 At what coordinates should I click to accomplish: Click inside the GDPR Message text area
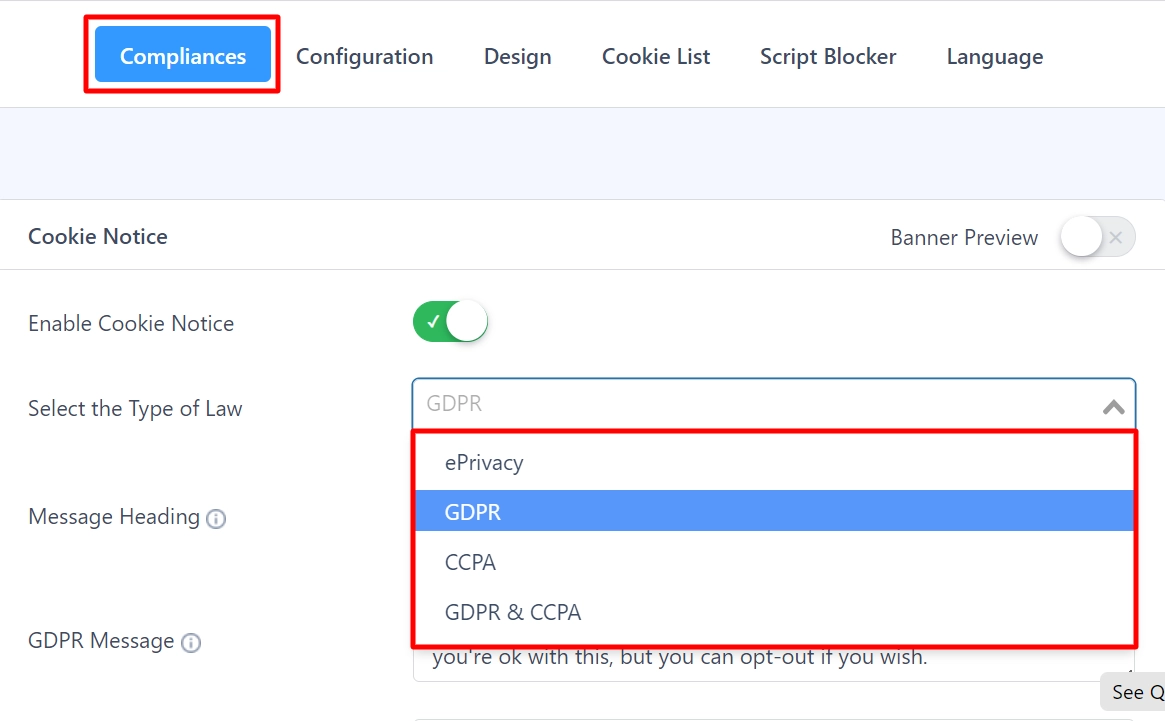click(700, 657)
